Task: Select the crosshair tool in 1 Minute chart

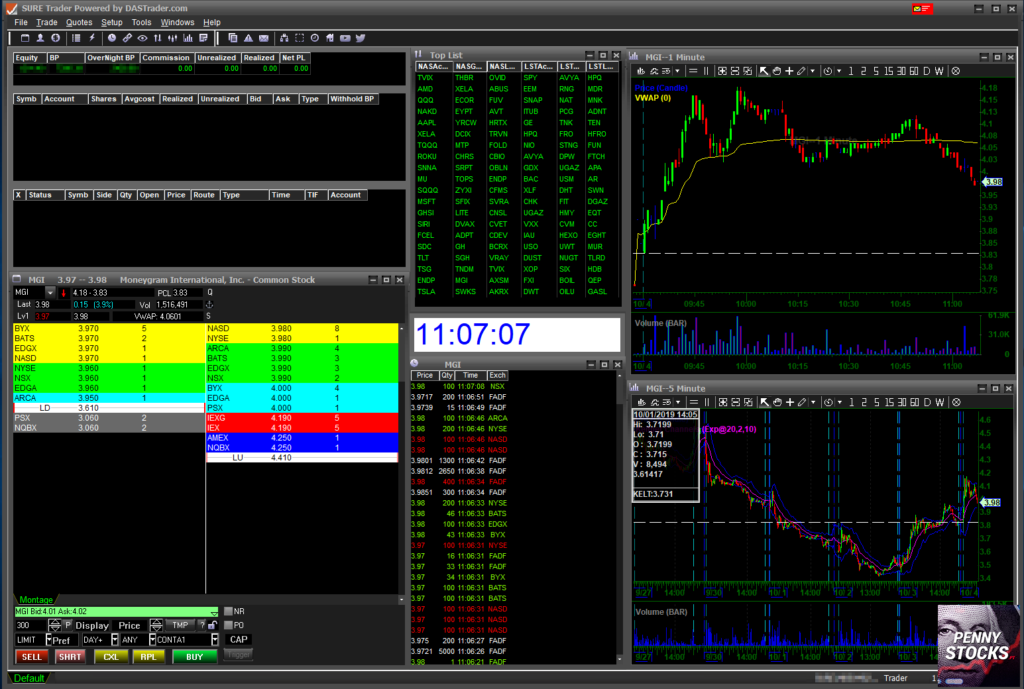Action: tap(789, 71)
